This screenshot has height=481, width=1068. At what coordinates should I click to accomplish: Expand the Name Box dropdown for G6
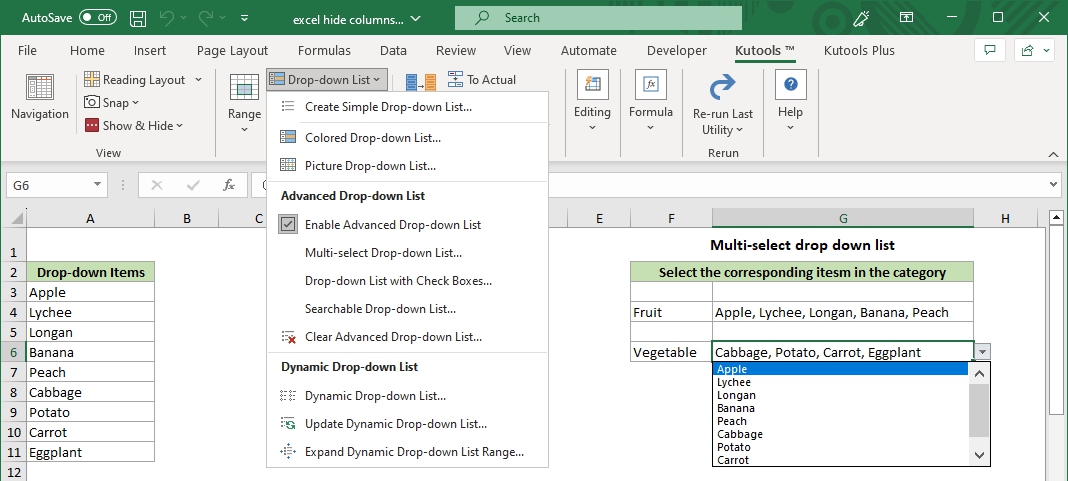(x=98, y=185)
